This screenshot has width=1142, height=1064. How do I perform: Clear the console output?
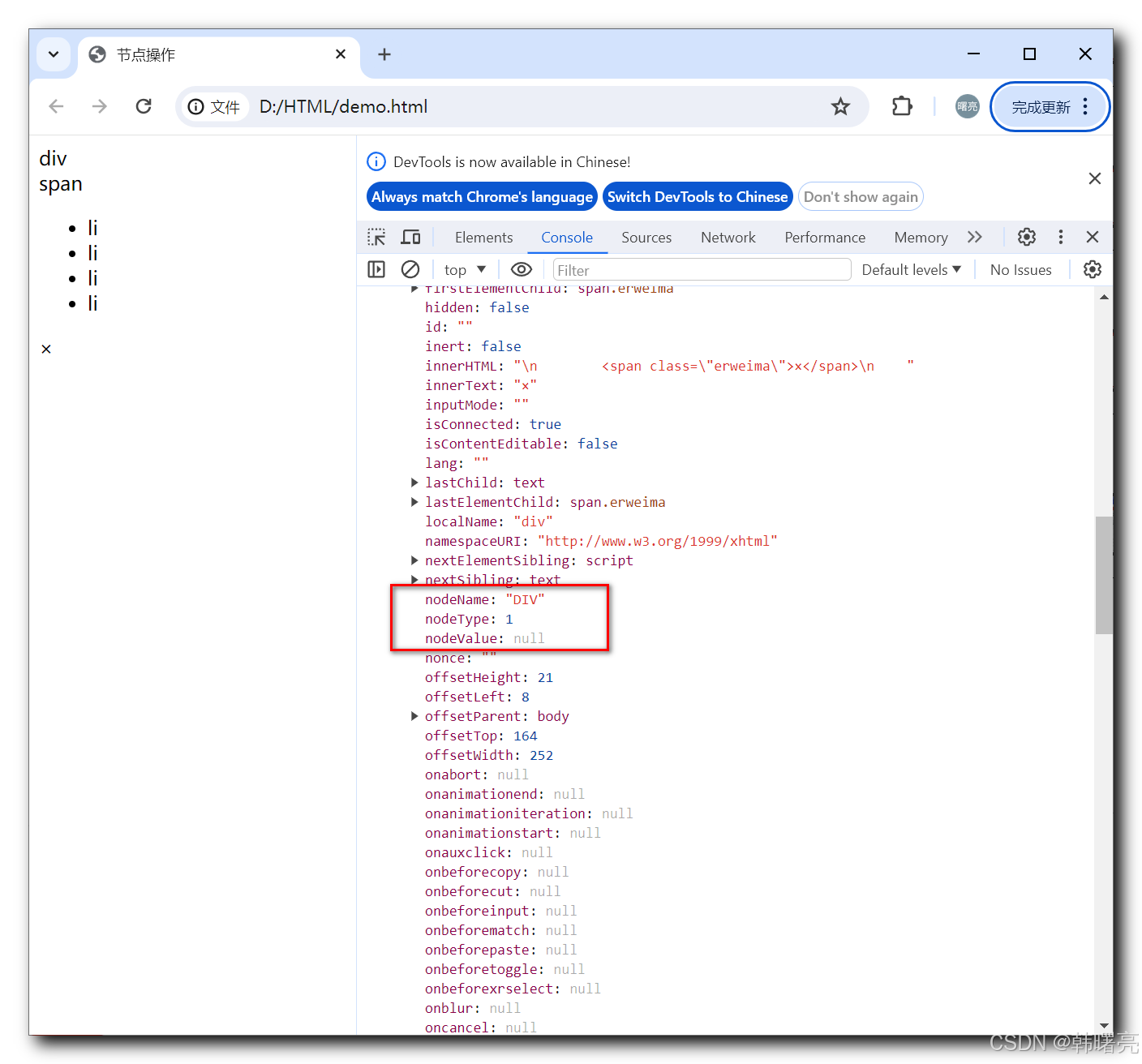pos(410,269)
